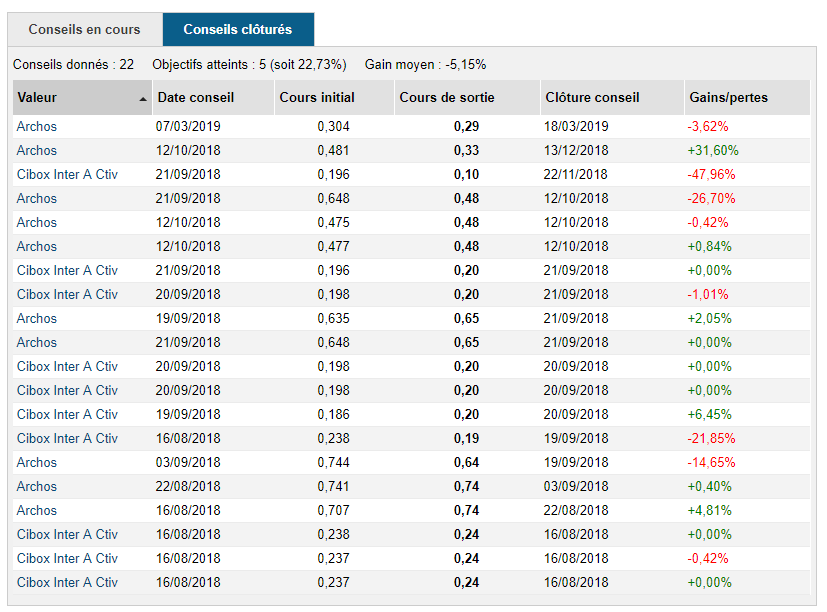The width and height of the screenshot is (827, 612).
Task: Click Cibox Inter A Ctiv with -1,01% loss
Action: click(67, 295)
